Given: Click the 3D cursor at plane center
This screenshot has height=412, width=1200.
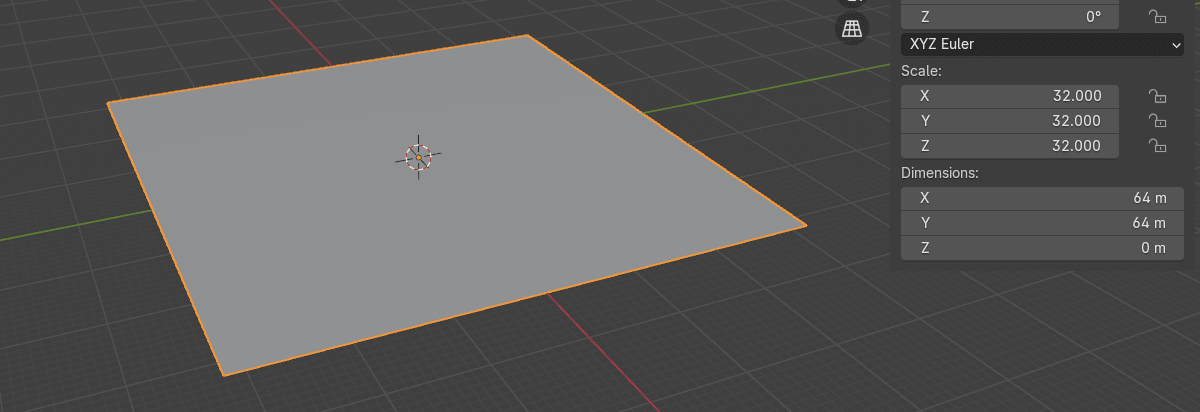Looking at the screenshot, I should 418,156.
